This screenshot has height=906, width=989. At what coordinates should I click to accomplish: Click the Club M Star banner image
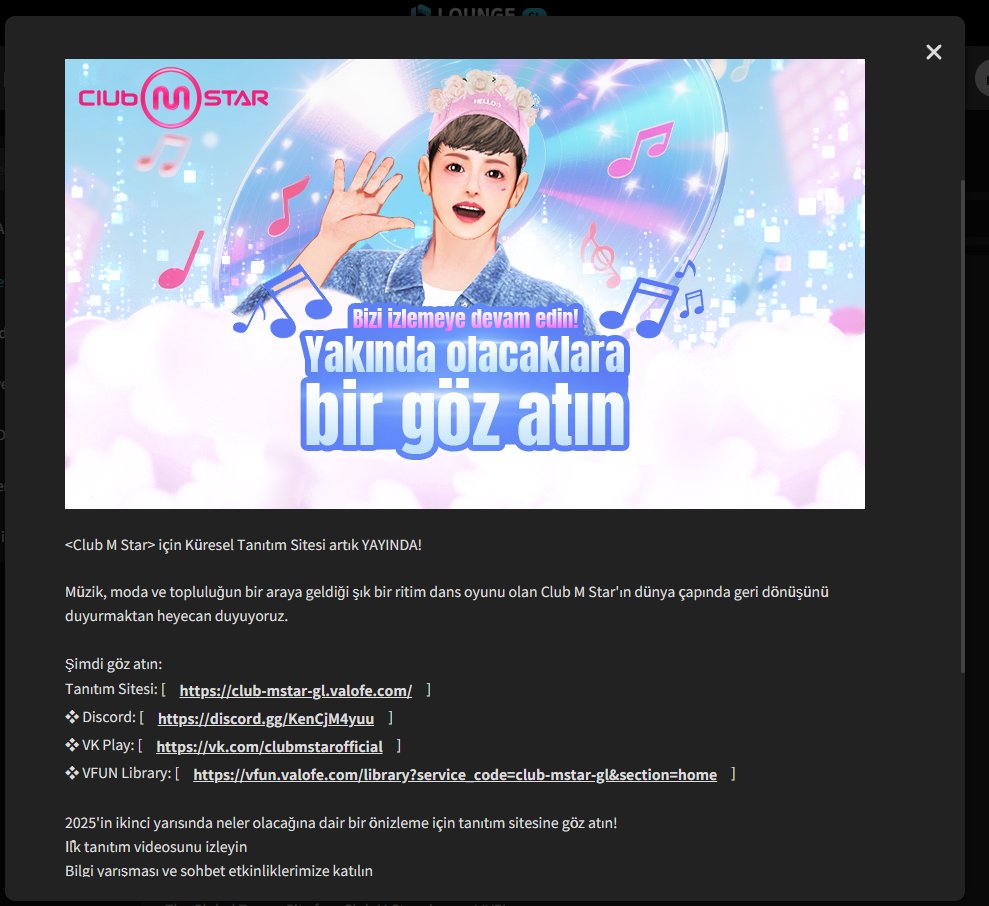coord(465,284)
